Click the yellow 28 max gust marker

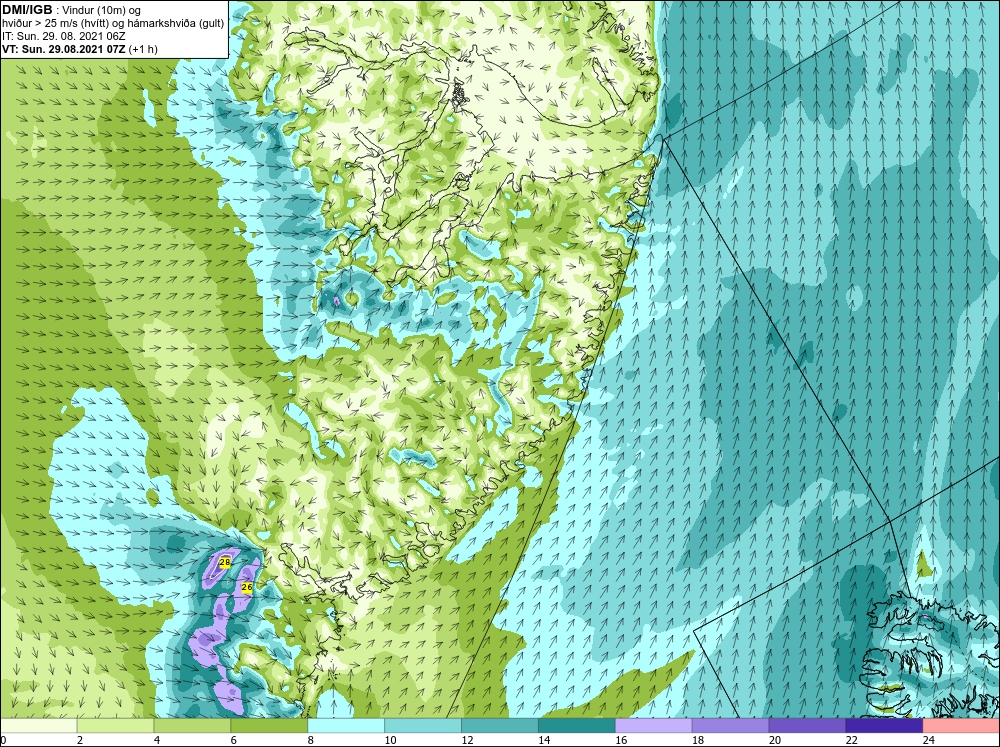point(224,562)
